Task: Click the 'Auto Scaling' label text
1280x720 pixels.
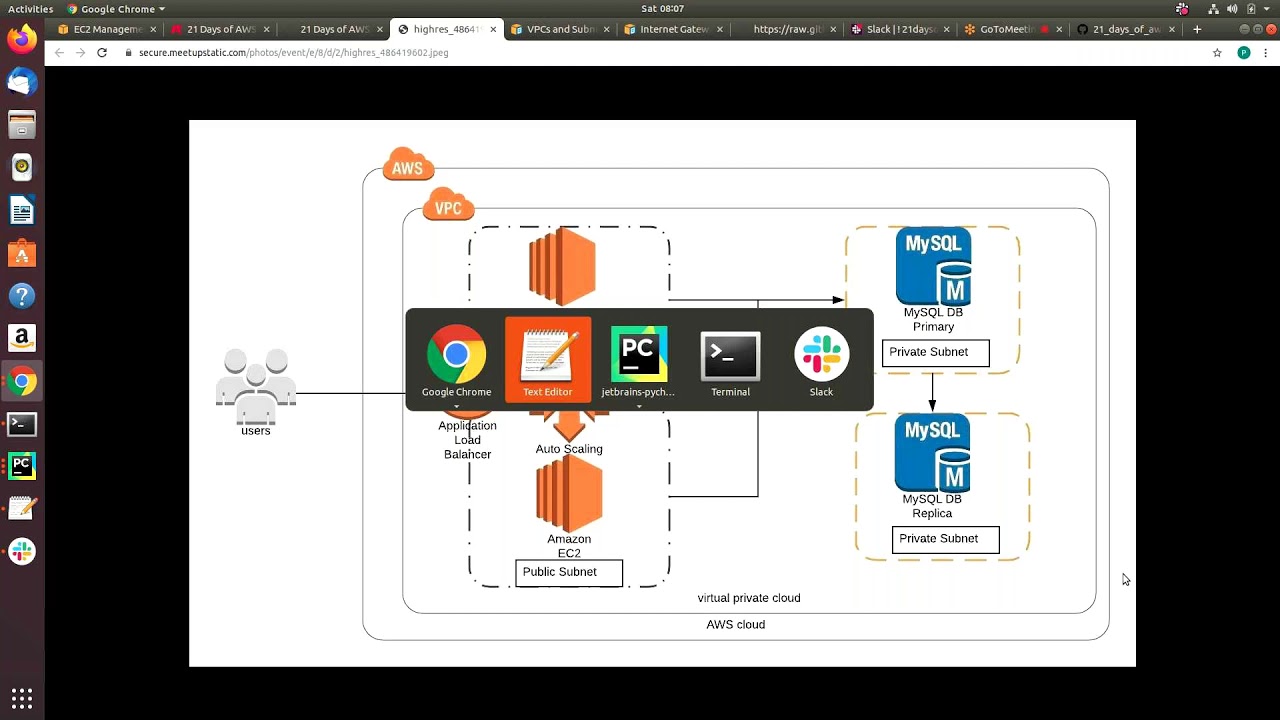Action: click(x=569, y=449)
